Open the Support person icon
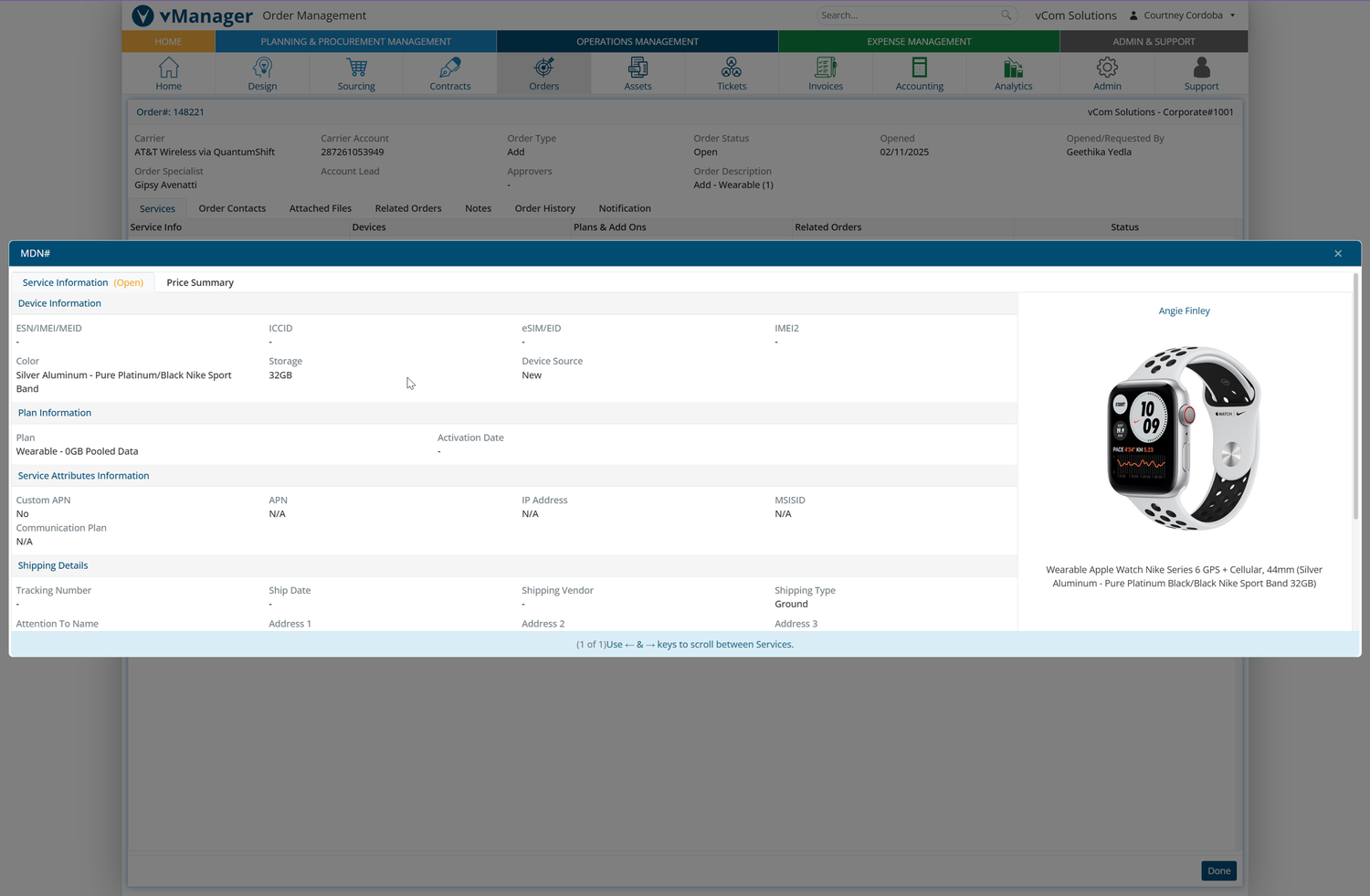 click(1201, 68)
